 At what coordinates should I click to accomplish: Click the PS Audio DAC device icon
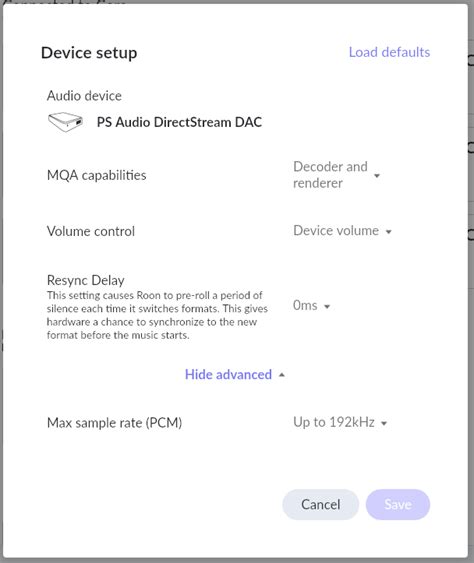[66, 122]
